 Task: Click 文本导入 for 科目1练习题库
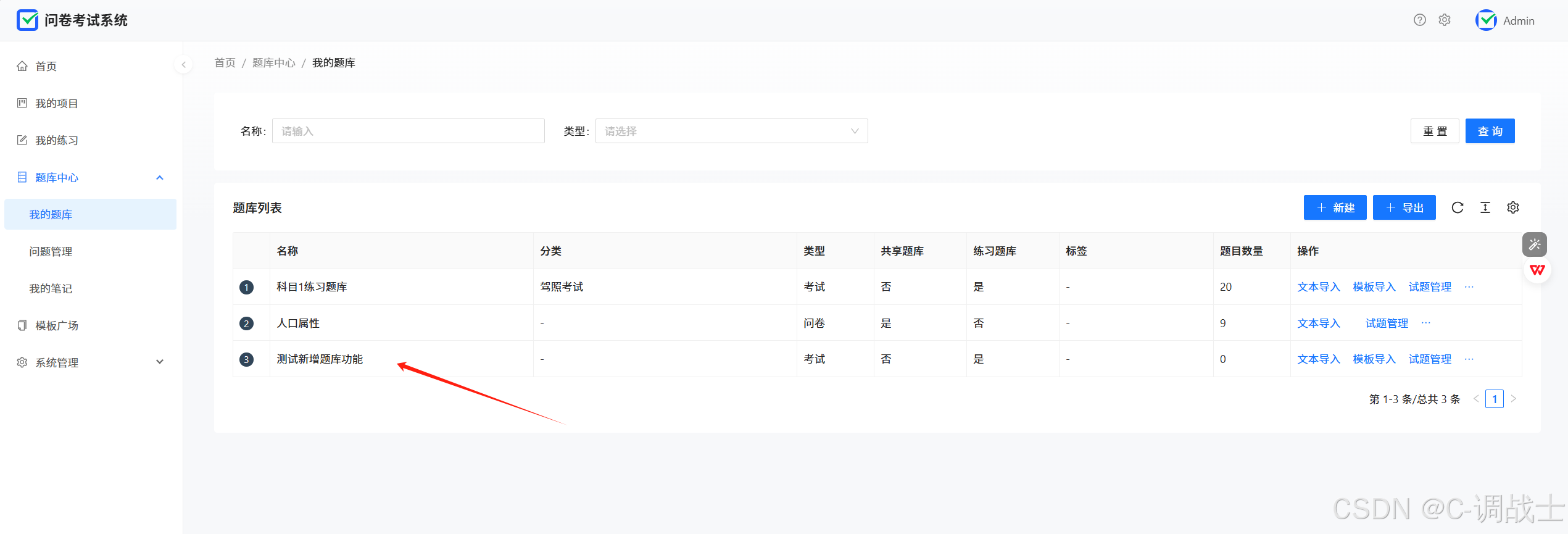tap(1319, 286)
